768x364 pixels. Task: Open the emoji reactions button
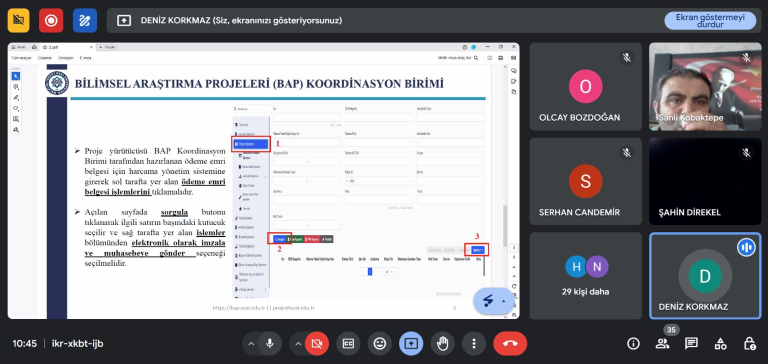point(380,343)
